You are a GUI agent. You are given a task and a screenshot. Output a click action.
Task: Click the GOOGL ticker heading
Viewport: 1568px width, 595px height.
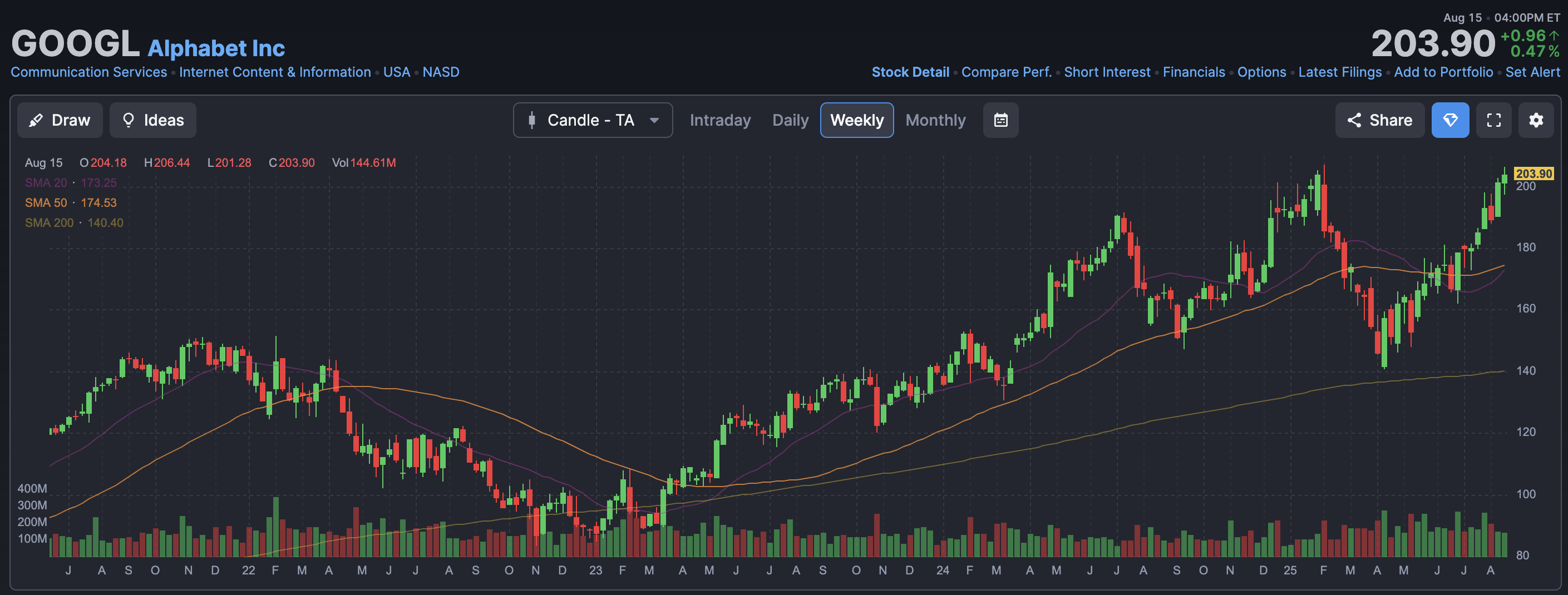click(76, 44)
